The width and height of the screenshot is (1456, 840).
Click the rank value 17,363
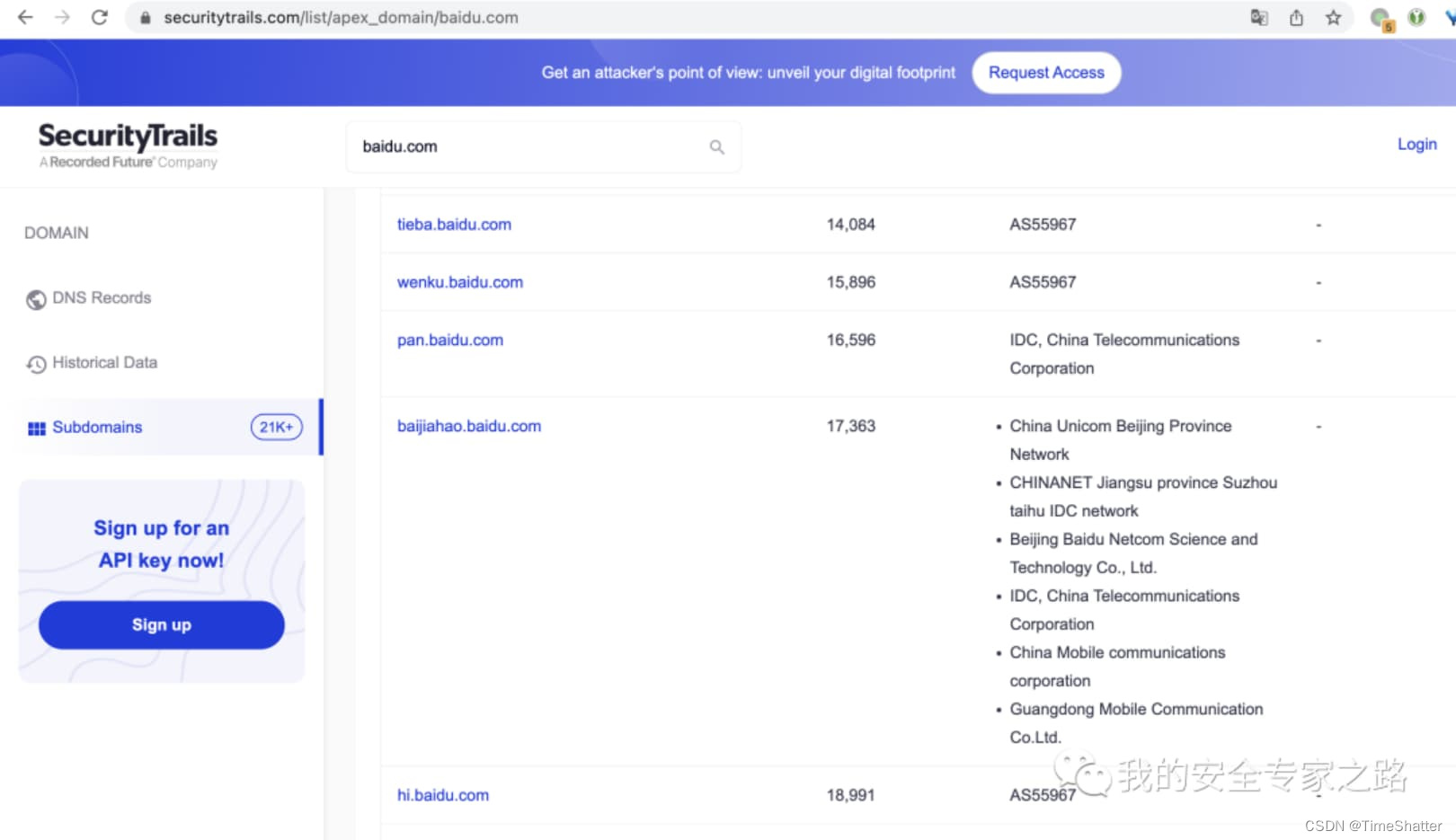click(x=850, y=426)
